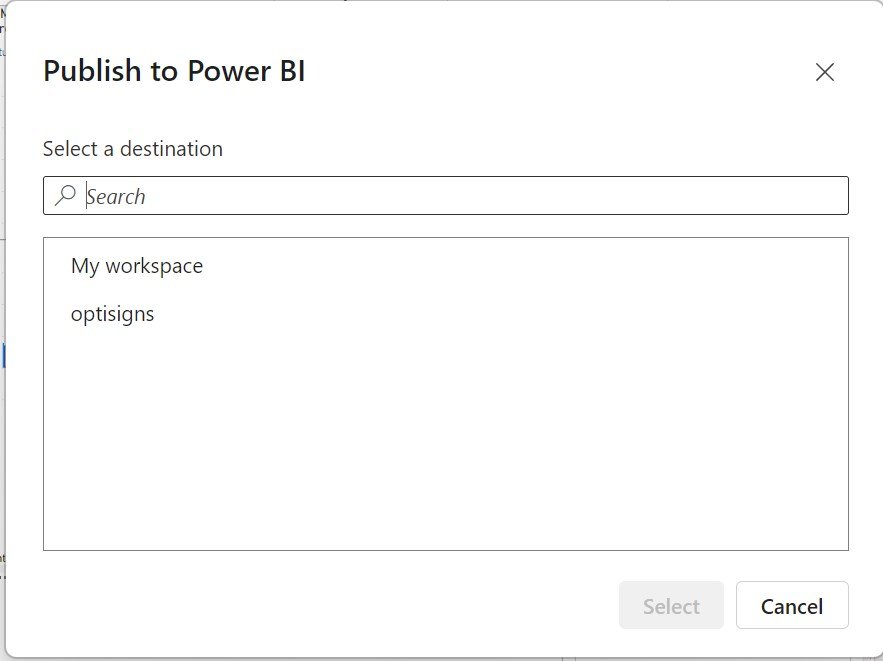883x661 pixels.
Task: Choose My workspace as the publish destination
Action: click(136, 265)
